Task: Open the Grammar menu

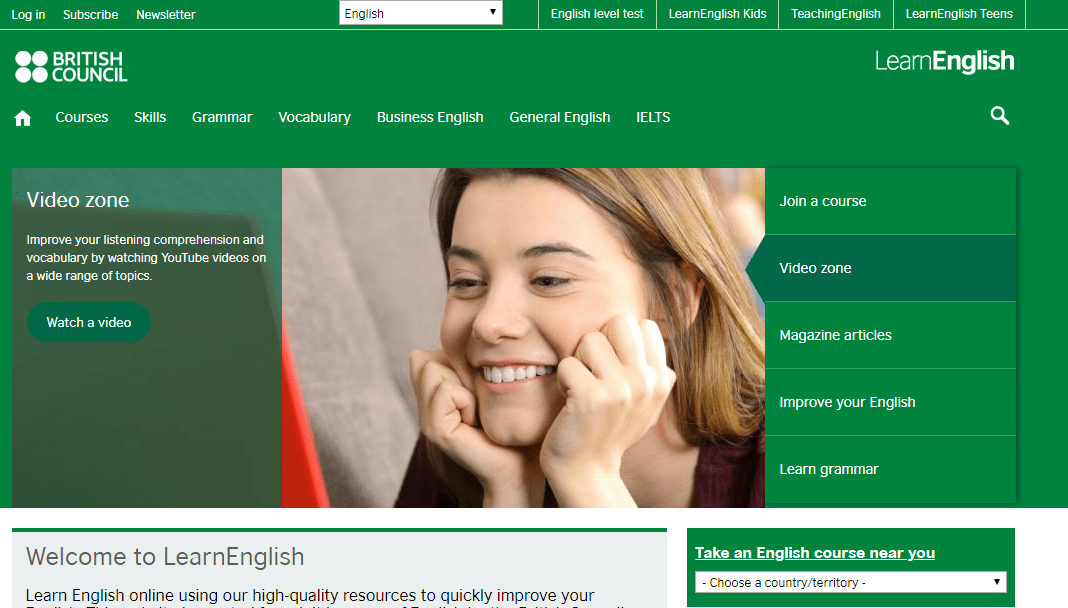Action: [222, 117]
